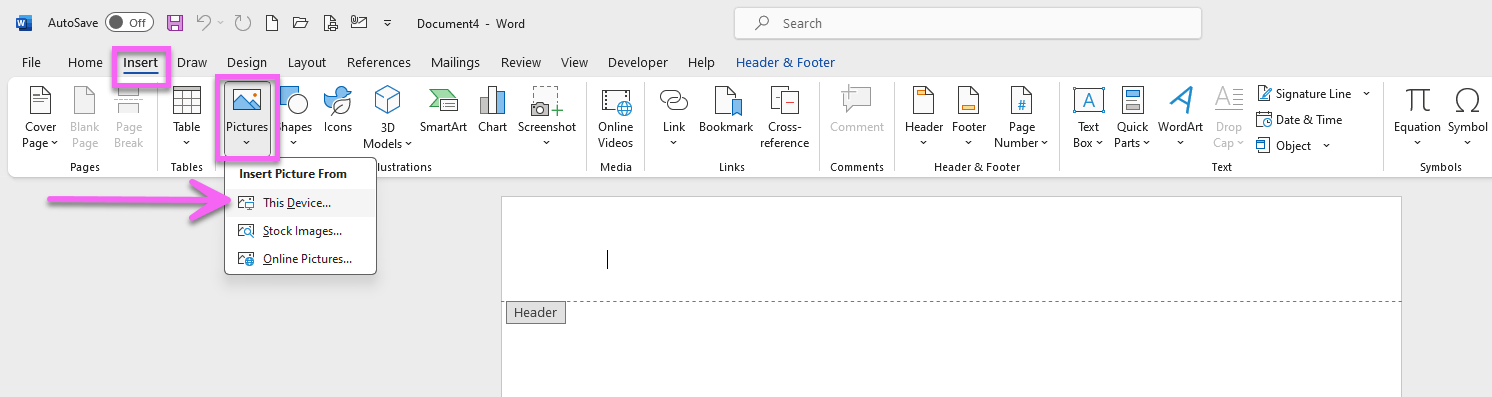Choose Online Pictures... from the menu
This screenshot has height=397, width=1492.
(x=301, y=259)
